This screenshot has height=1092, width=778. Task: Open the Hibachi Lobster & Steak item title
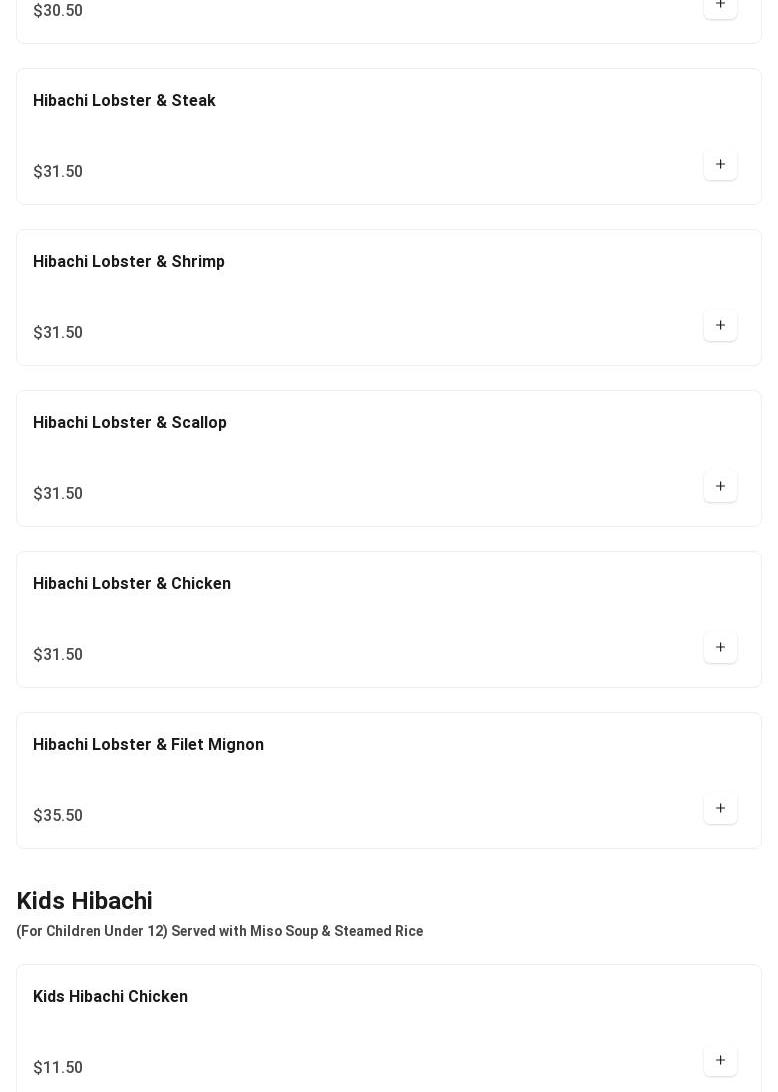(124, 101)
